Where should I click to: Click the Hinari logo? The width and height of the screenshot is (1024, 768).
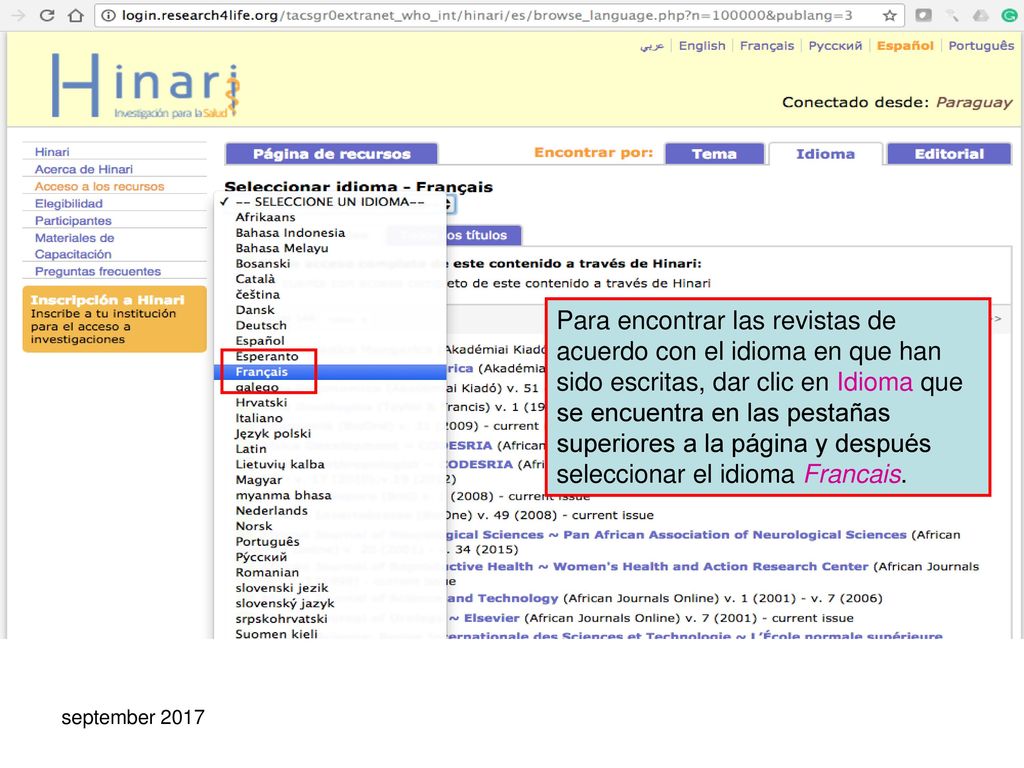pyautogui.click(x=146, y=86)
